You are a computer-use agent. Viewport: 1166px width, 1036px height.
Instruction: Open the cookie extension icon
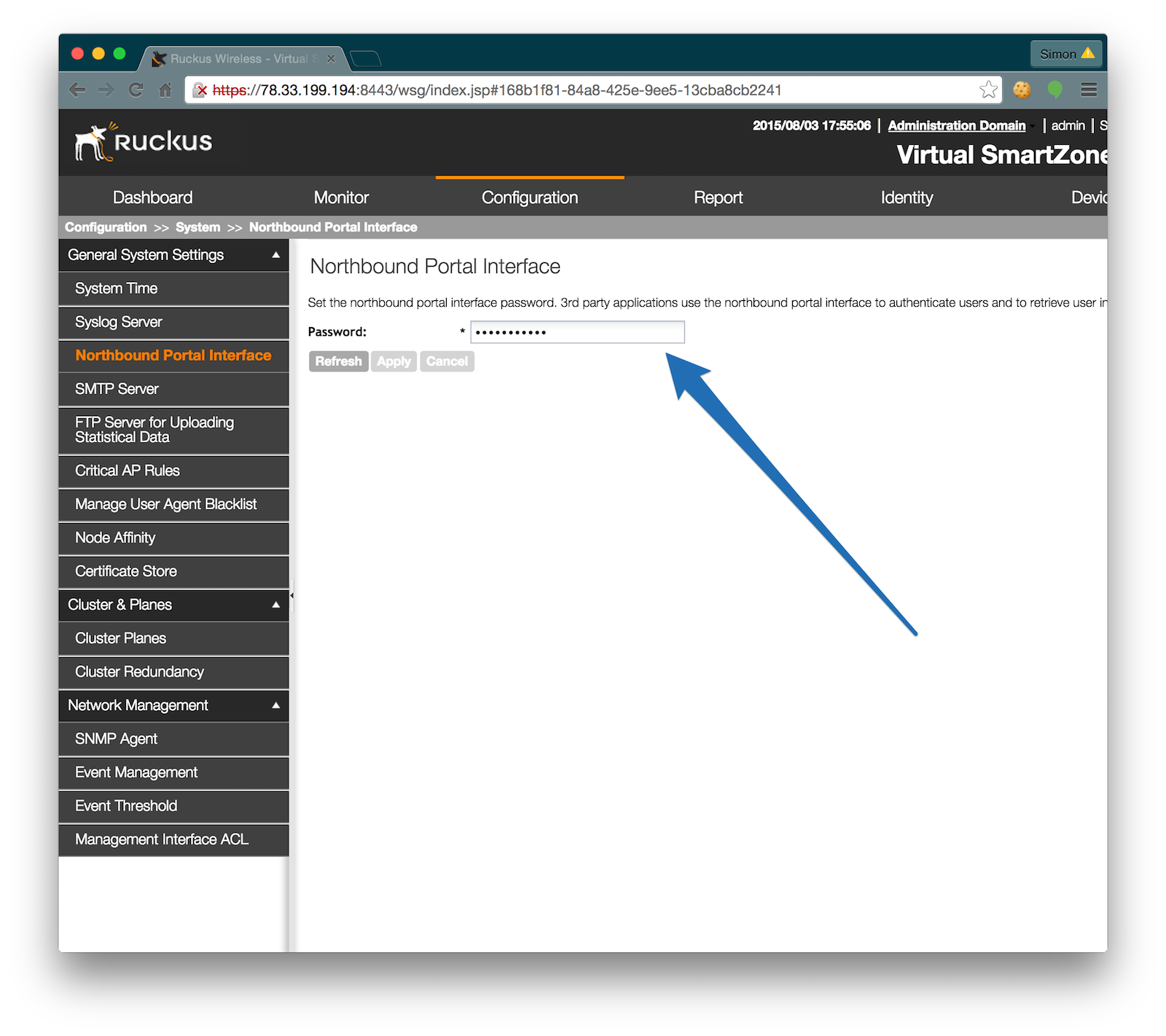[x=1022, y=90]
